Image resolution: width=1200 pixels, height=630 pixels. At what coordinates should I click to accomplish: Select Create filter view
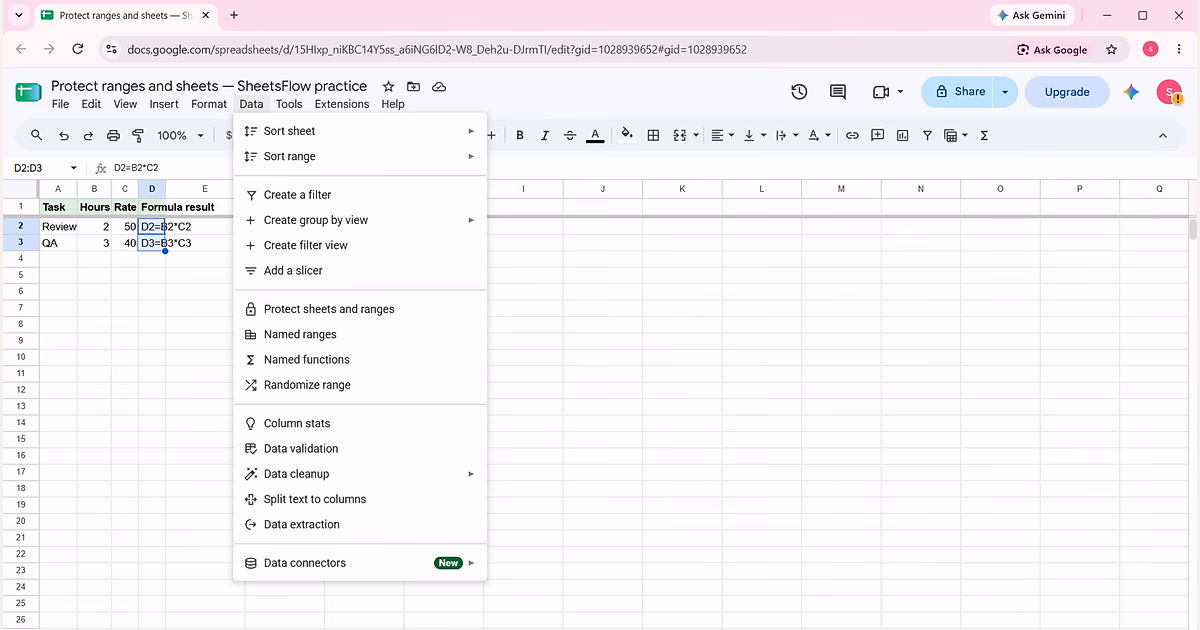pos(360,245)
